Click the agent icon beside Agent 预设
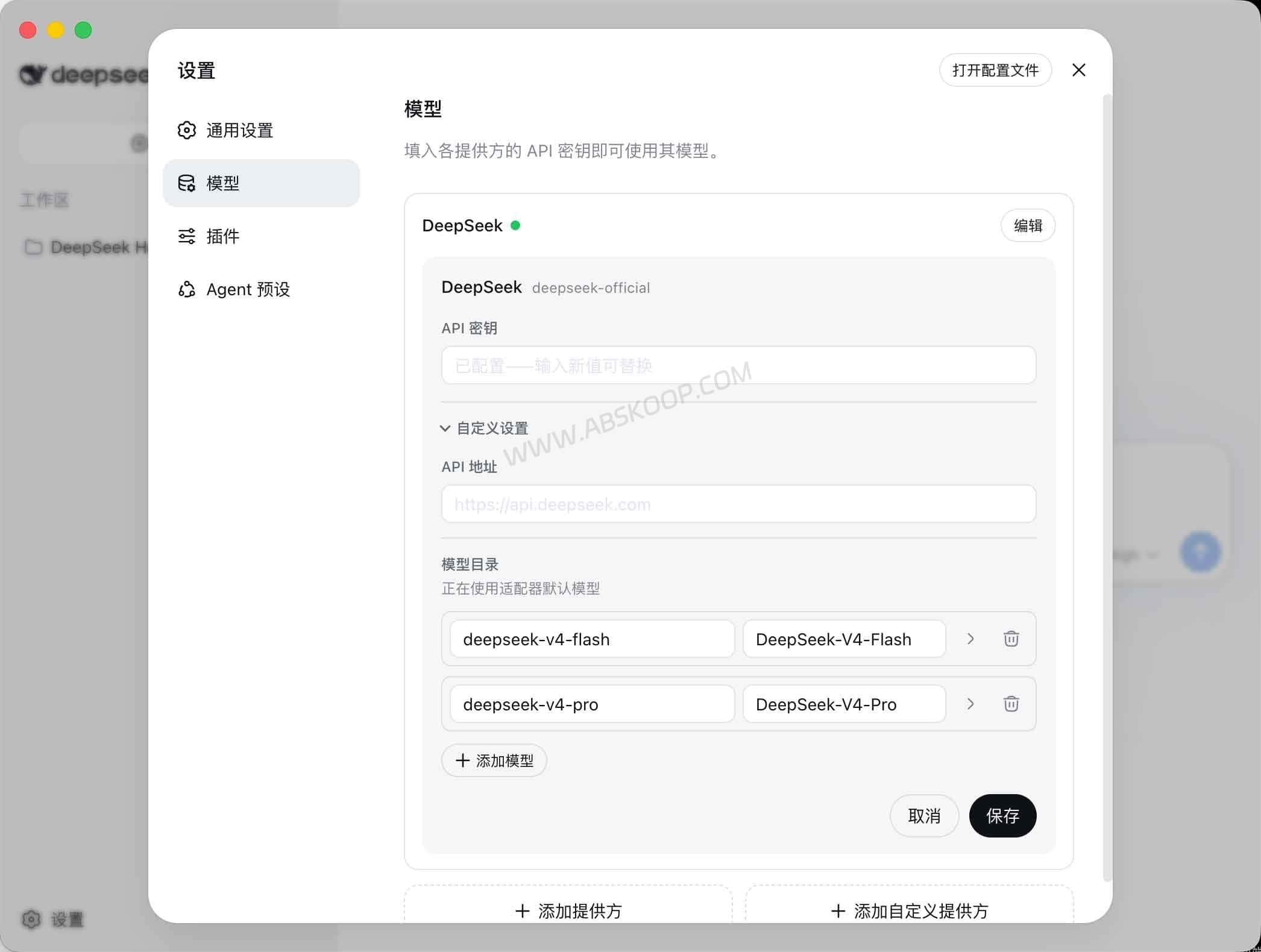 (x=187, y=289)
